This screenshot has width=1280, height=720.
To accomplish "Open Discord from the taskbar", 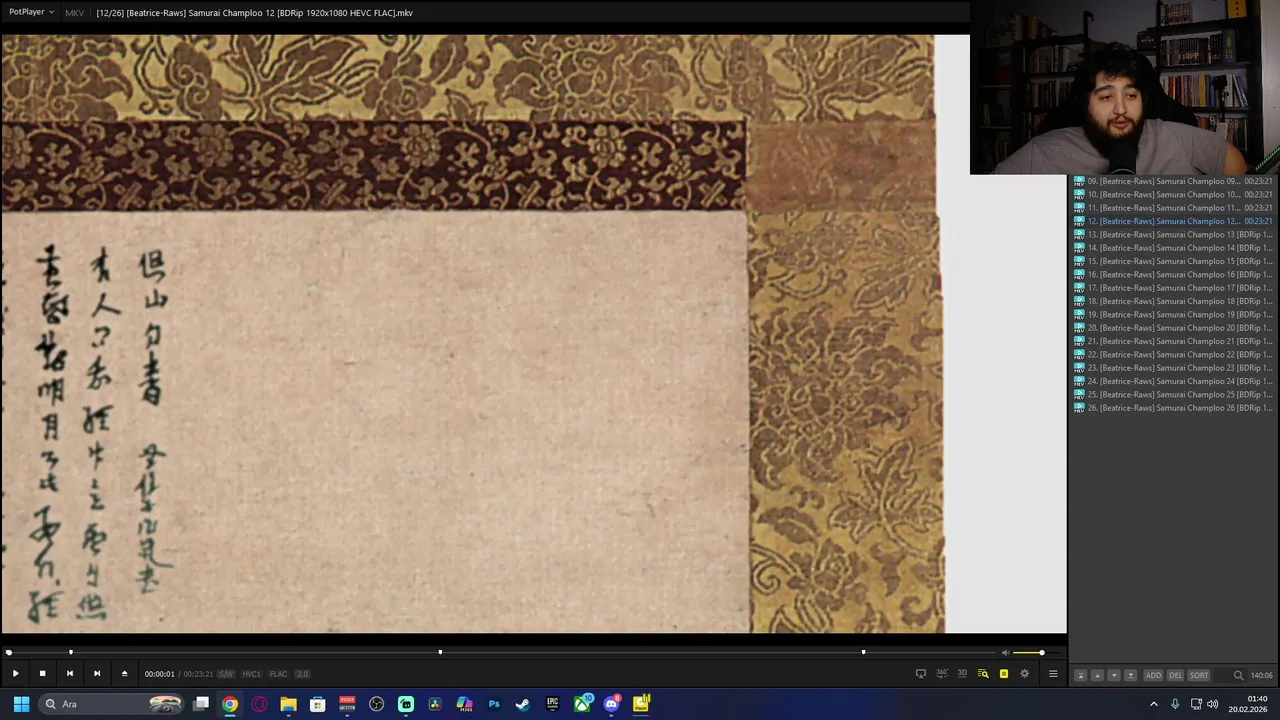I will pos(611,704).
